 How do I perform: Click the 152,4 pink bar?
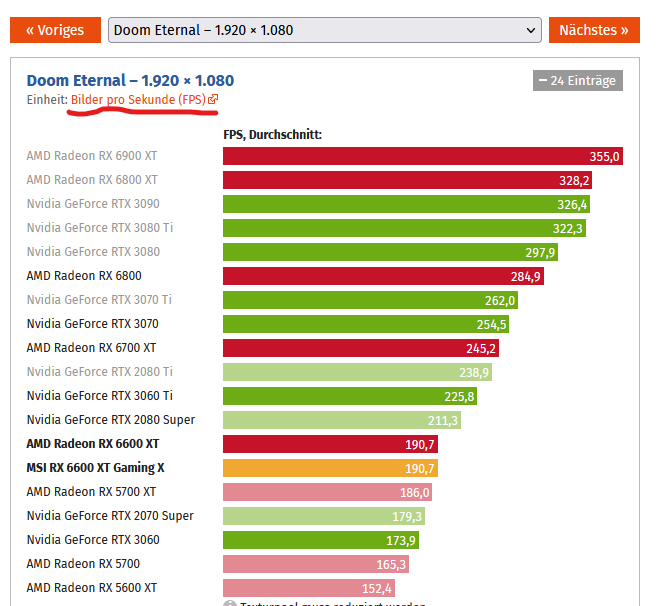tap(309, 588)
